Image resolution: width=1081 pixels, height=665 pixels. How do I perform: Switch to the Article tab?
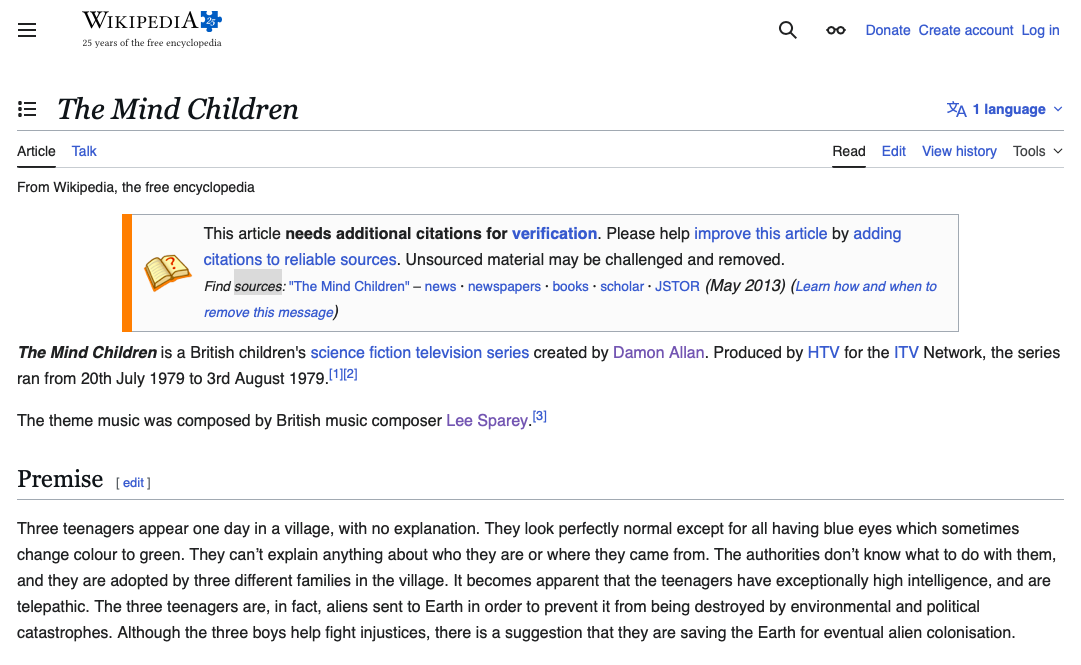tap(36, 151)
